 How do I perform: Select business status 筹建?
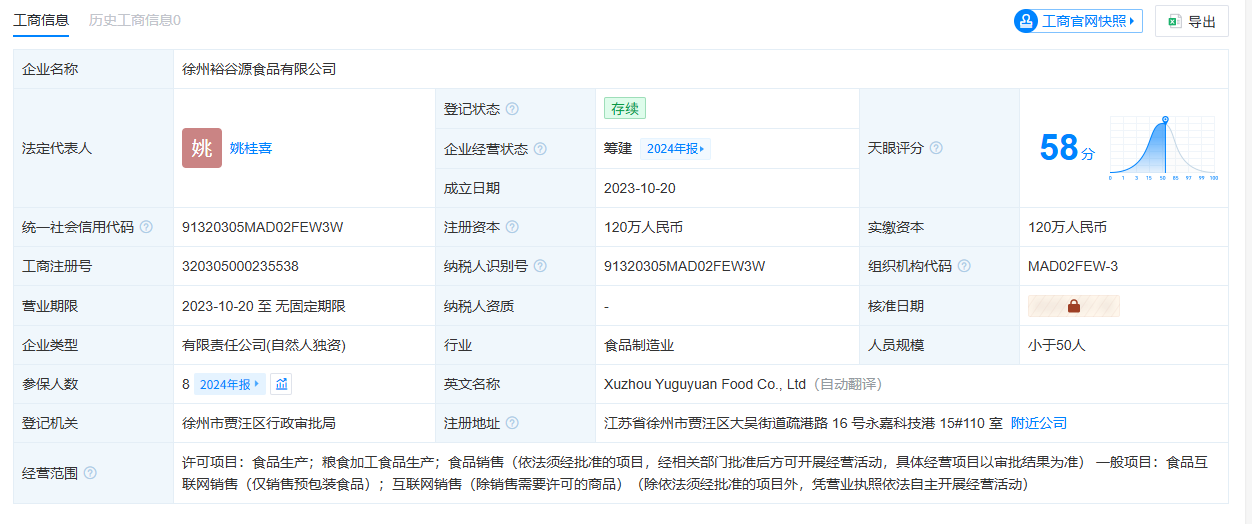[x=618, y=149]
